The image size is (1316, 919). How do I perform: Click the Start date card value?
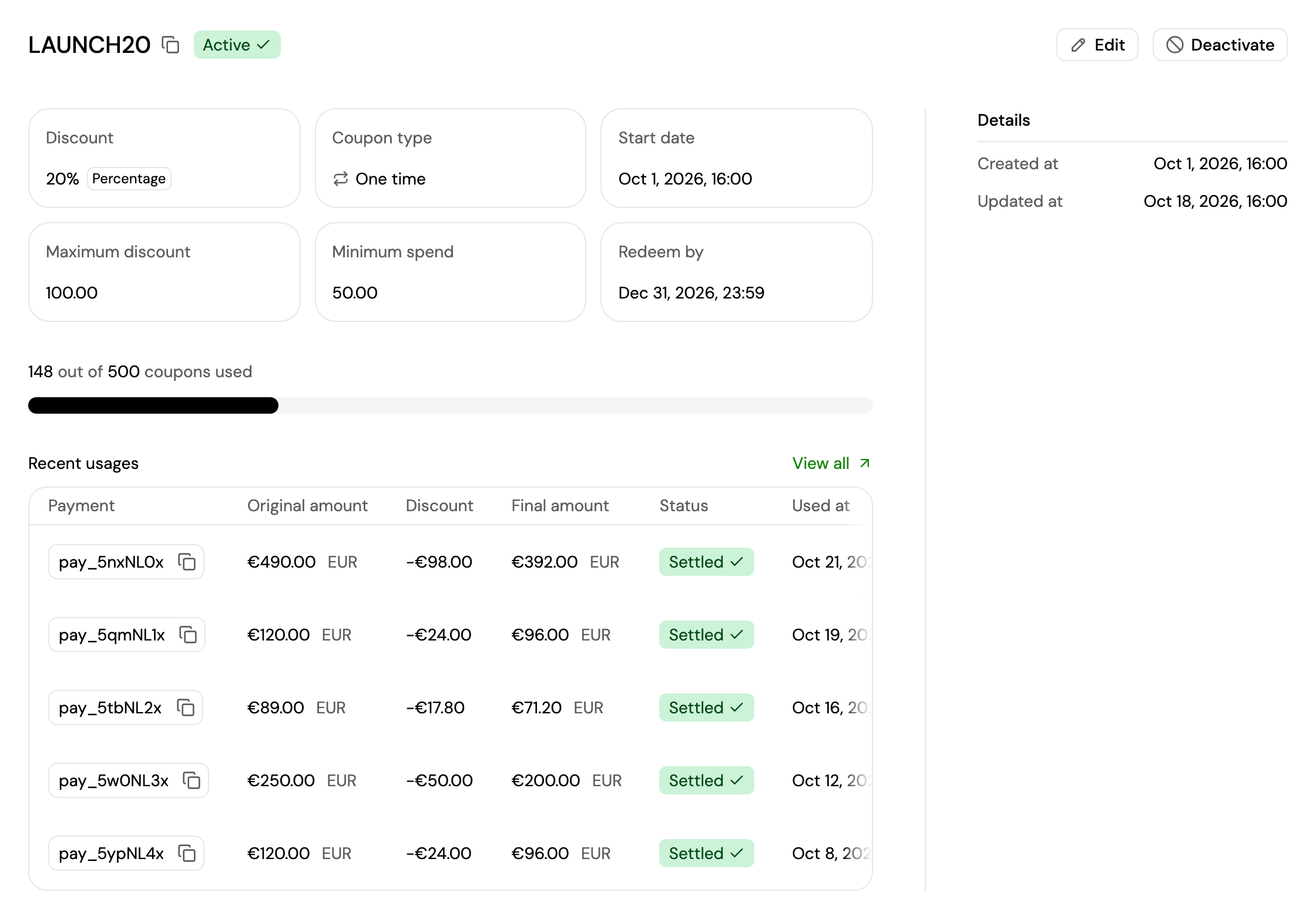[685, 179]
